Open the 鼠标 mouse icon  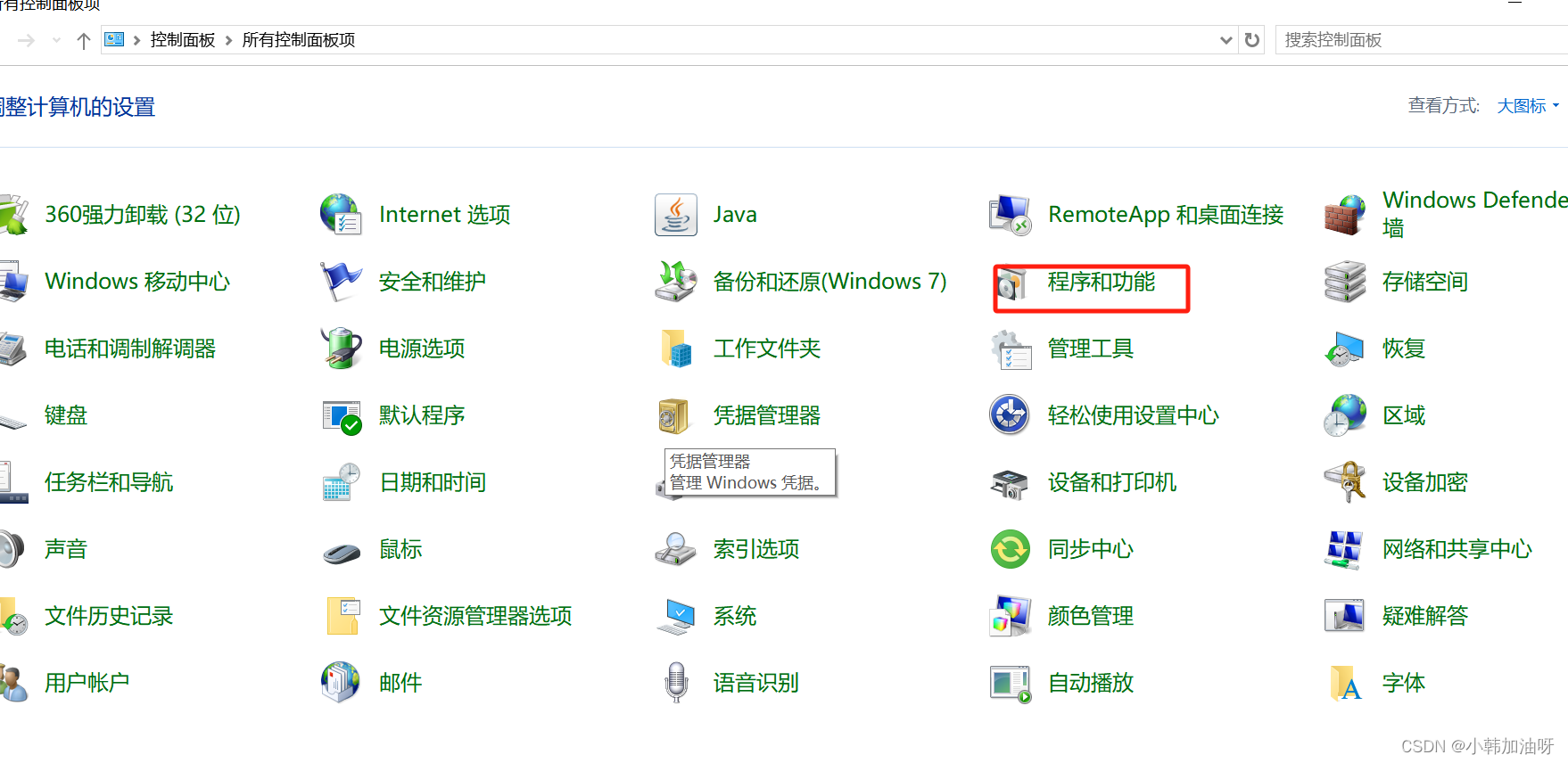(x=341, y=552)
